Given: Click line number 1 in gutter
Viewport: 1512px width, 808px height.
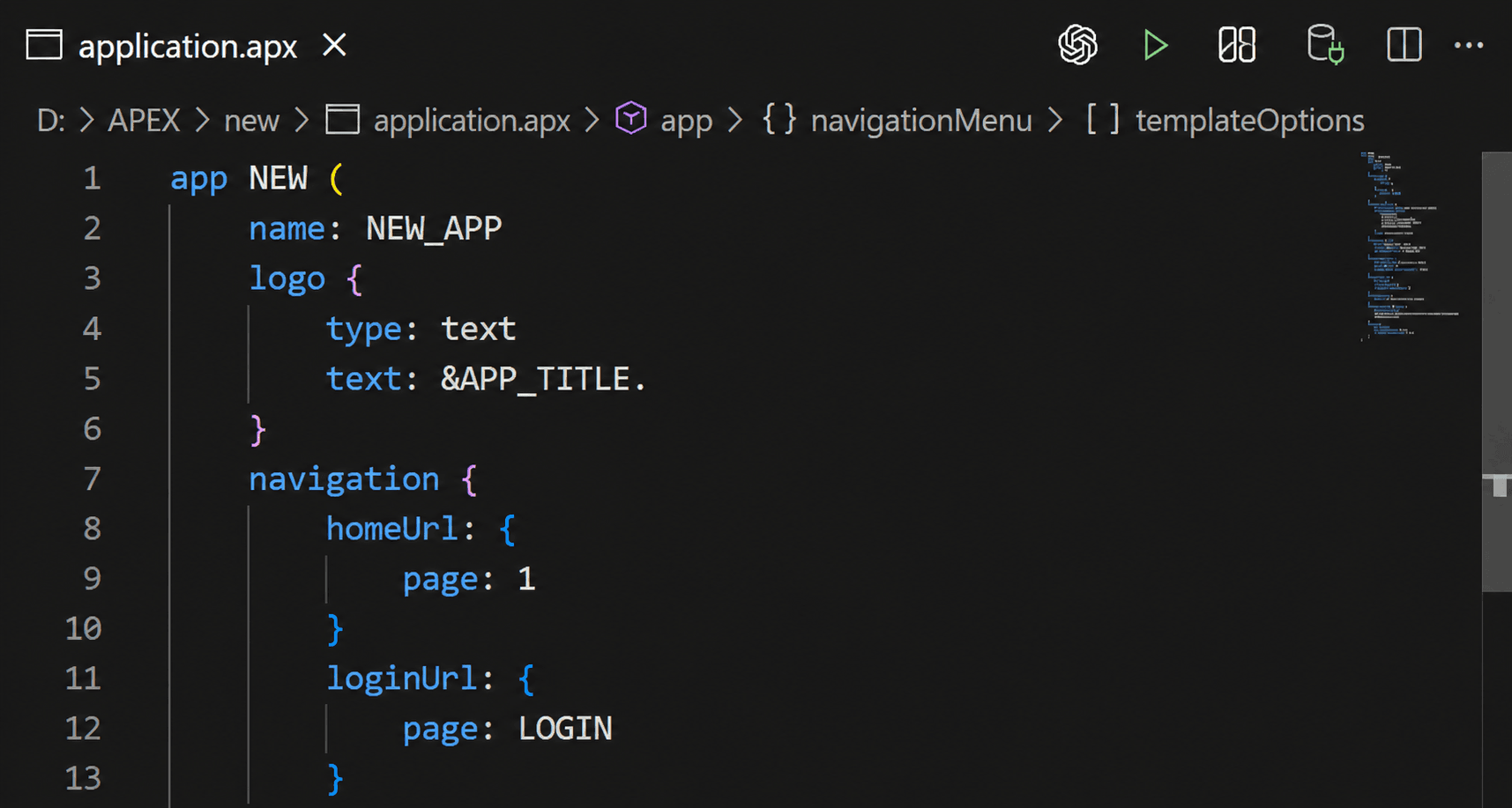Looking at the screenshot, I should [92, 178].
